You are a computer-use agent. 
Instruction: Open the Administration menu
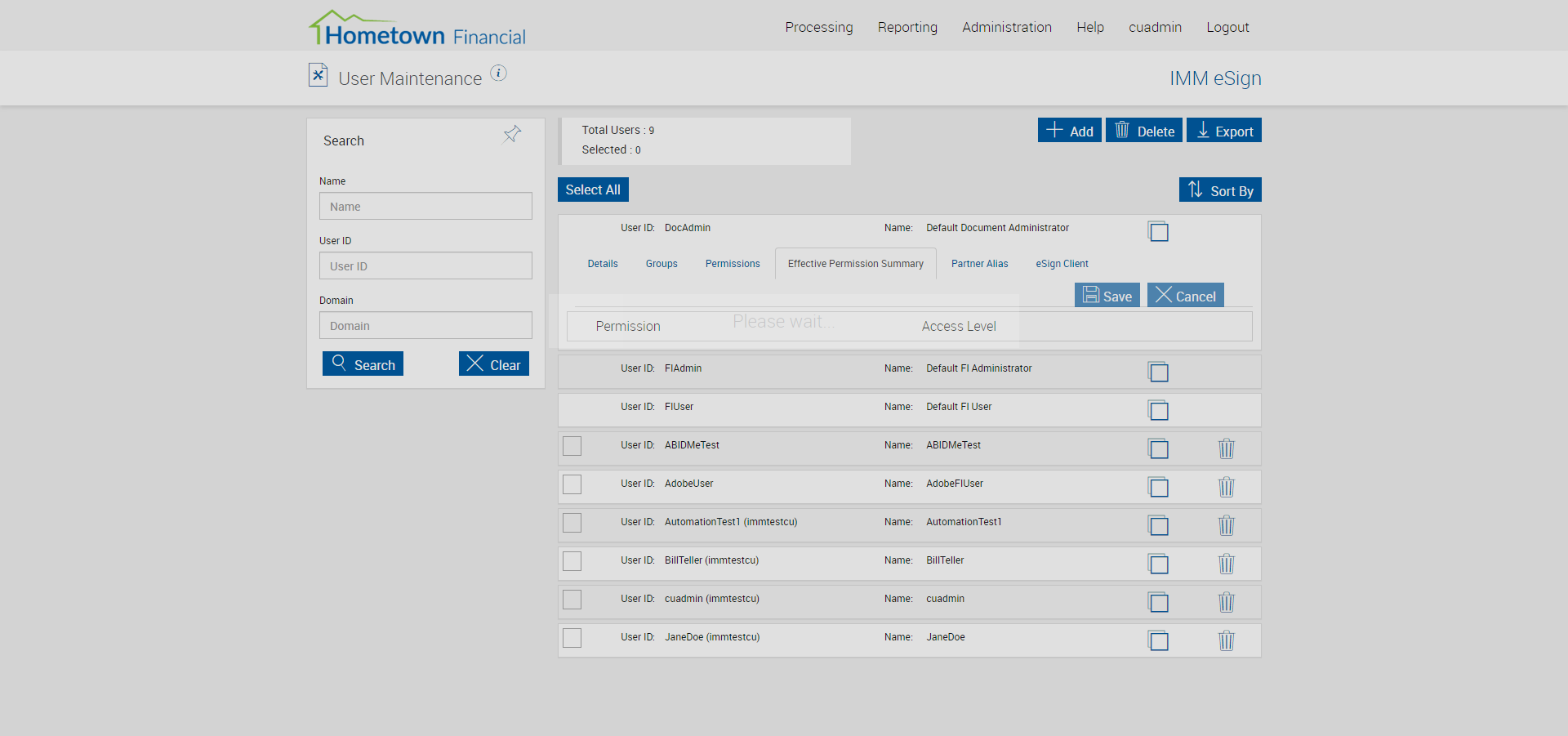[x=1007, y=27]
